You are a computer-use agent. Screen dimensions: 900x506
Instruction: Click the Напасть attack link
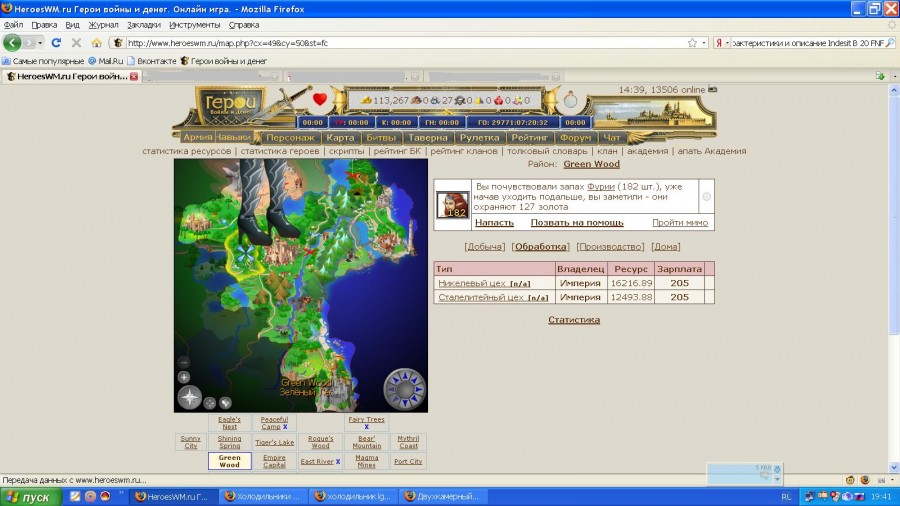point(494,223)
